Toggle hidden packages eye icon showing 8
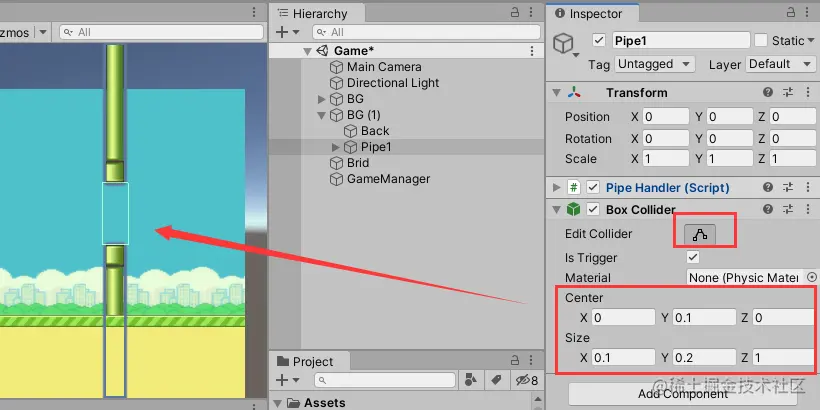Screen dimensions: 820x410 coord(527,380)
